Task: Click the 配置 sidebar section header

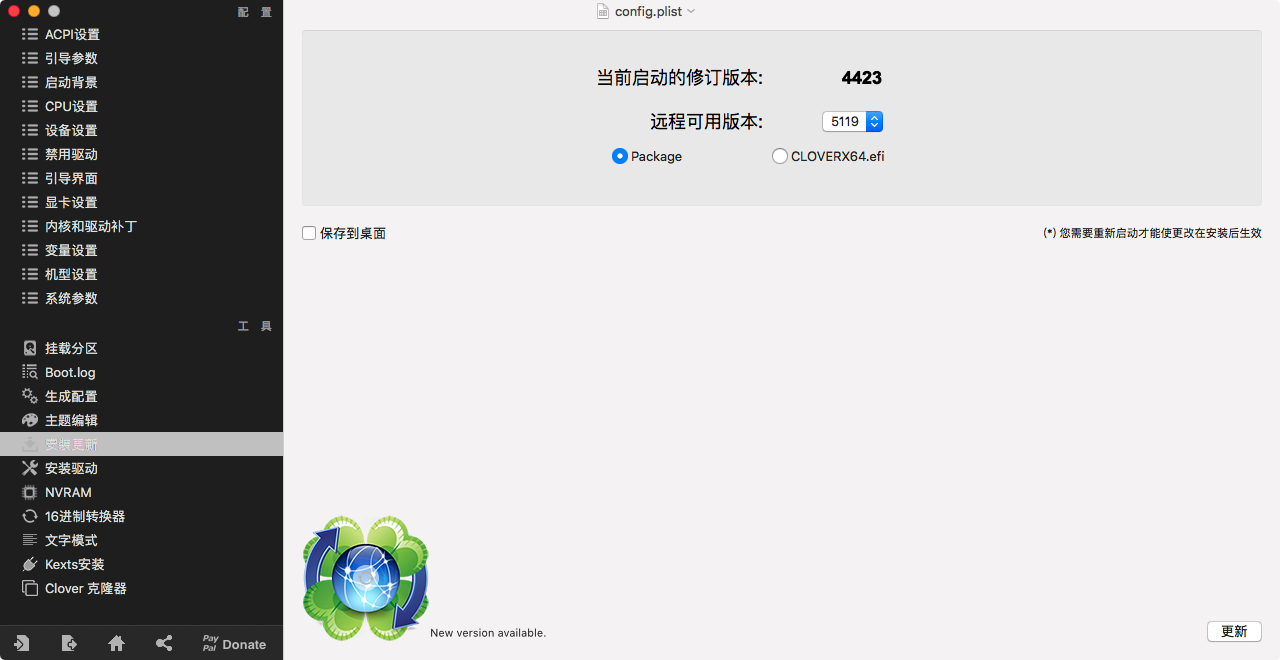Action: [254, 12]
